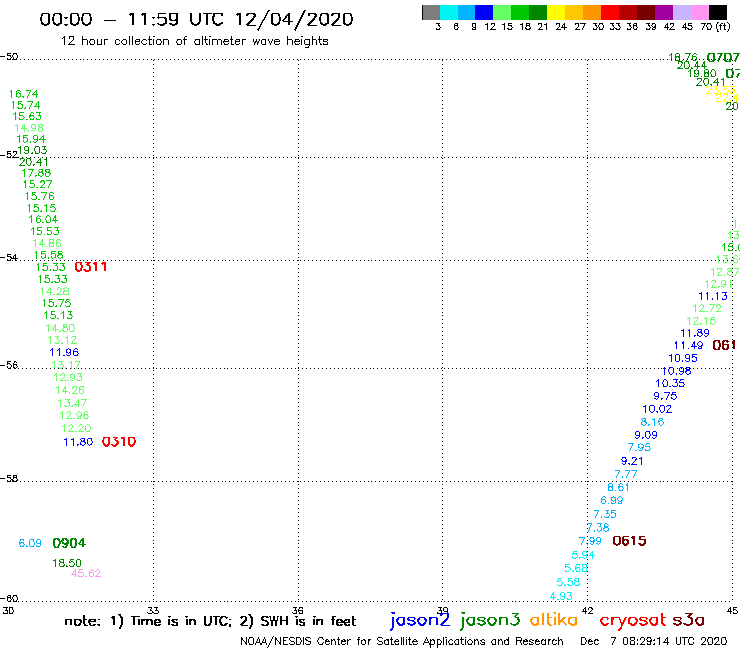Click the 14.26 wave height value
The image size is (740, 650).
pos(70,390)
